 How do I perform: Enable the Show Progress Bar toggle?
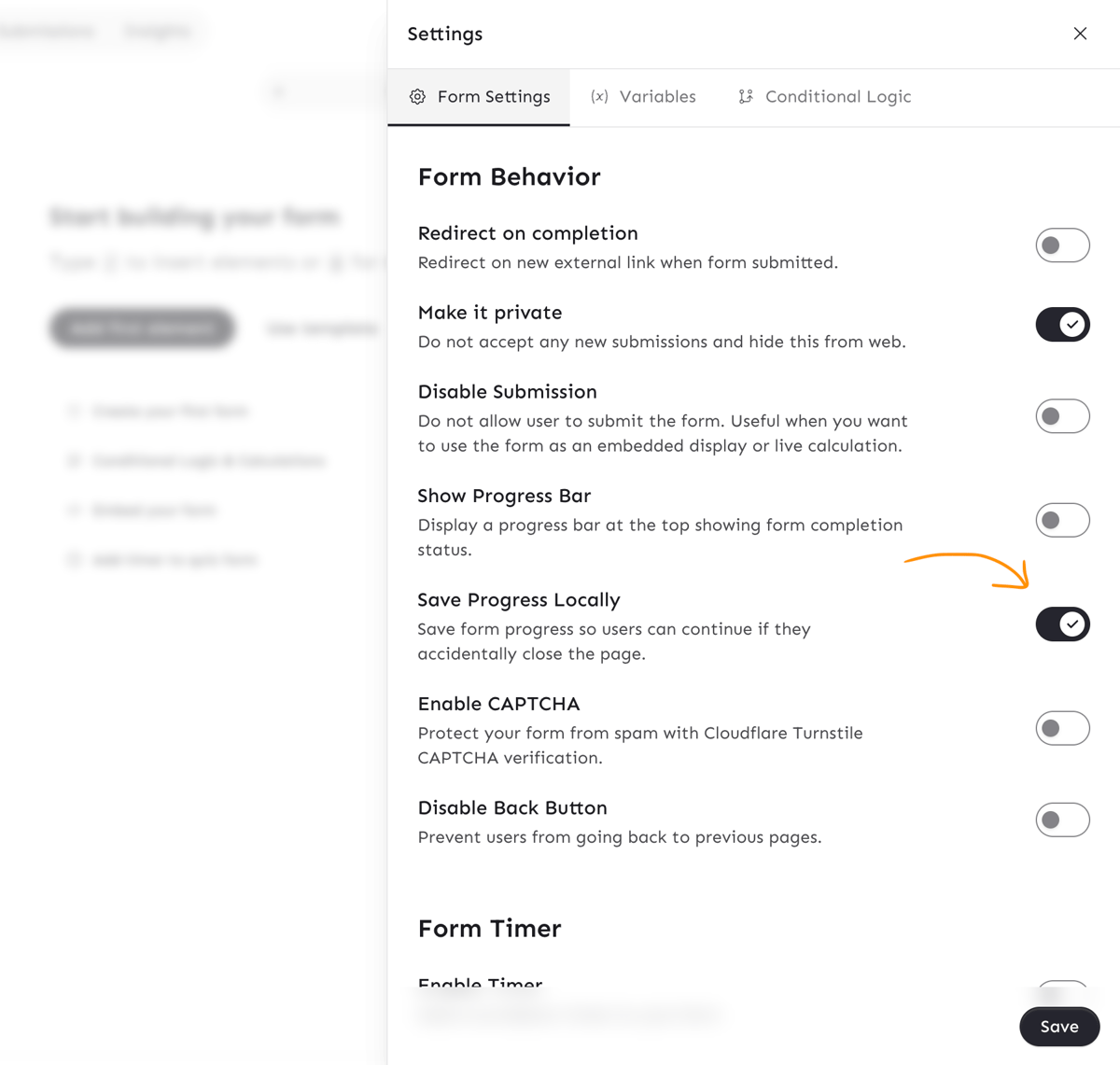(1062, 520)
